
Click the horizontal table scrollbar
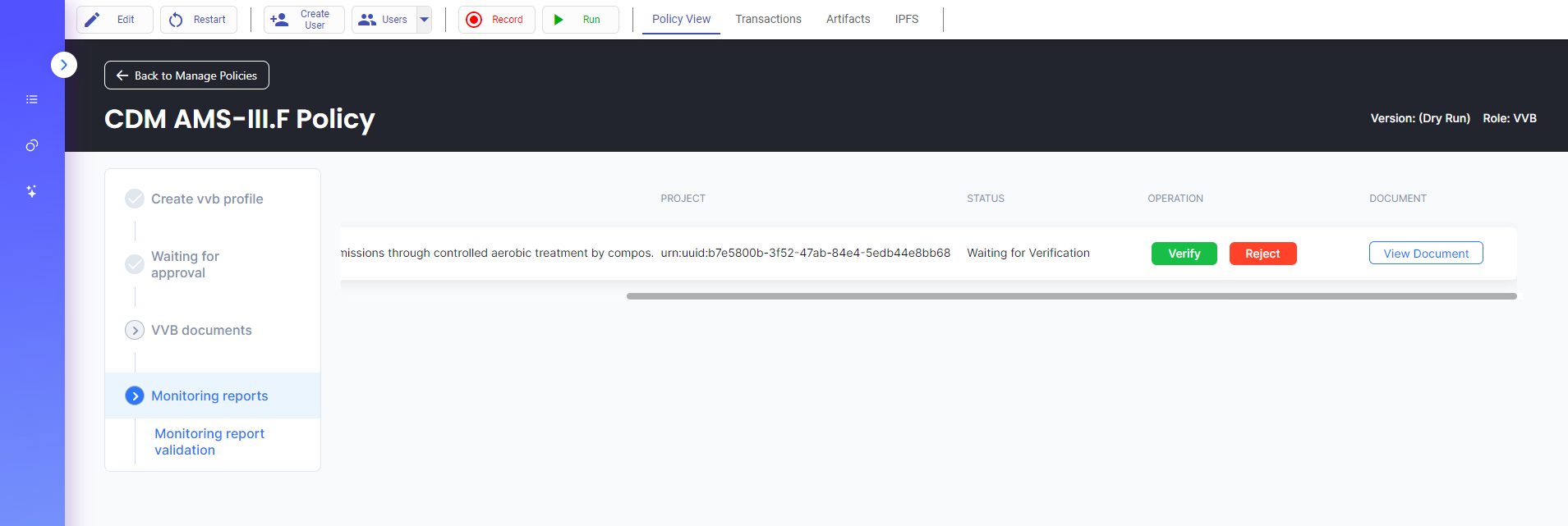[1071, 296]
